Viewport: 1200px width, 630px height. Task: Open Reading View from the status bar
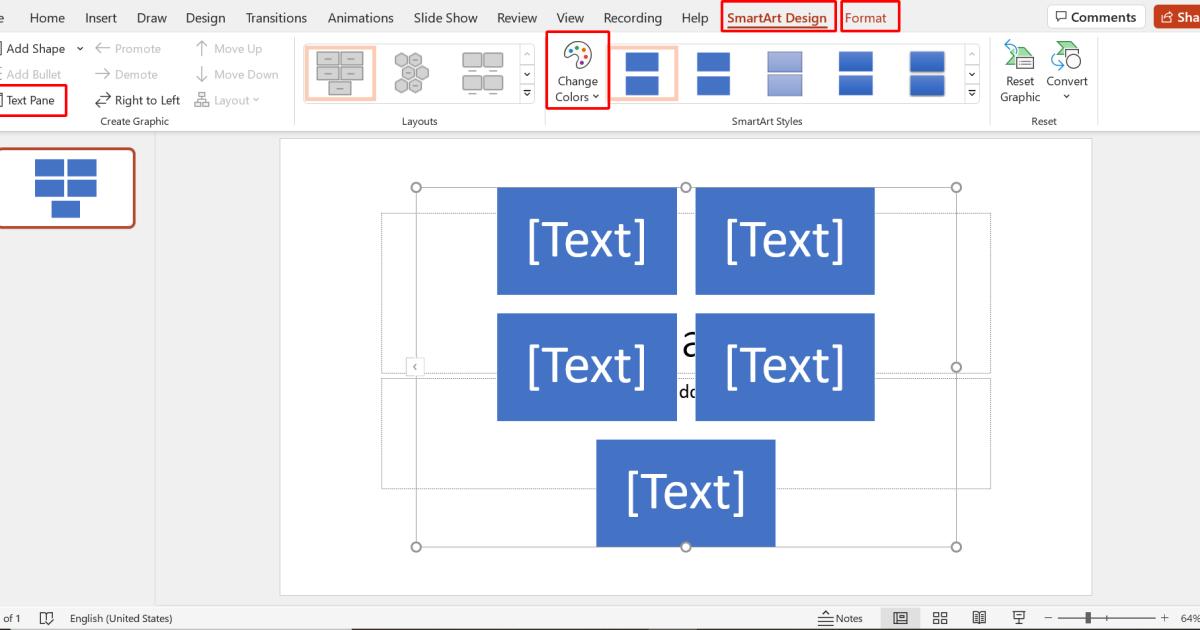pos(979,617)
